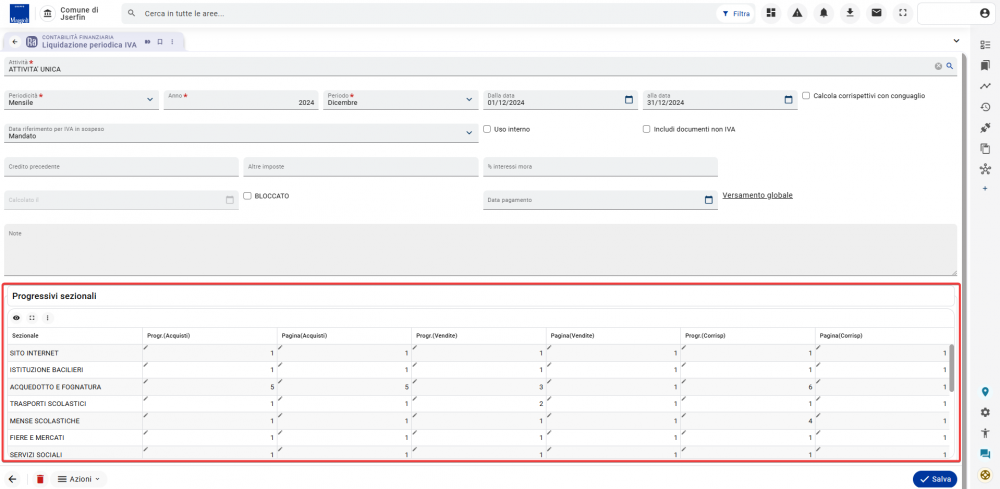
Task: Open the dashboard widgets icon in top bar
Action: pos(771,13)
